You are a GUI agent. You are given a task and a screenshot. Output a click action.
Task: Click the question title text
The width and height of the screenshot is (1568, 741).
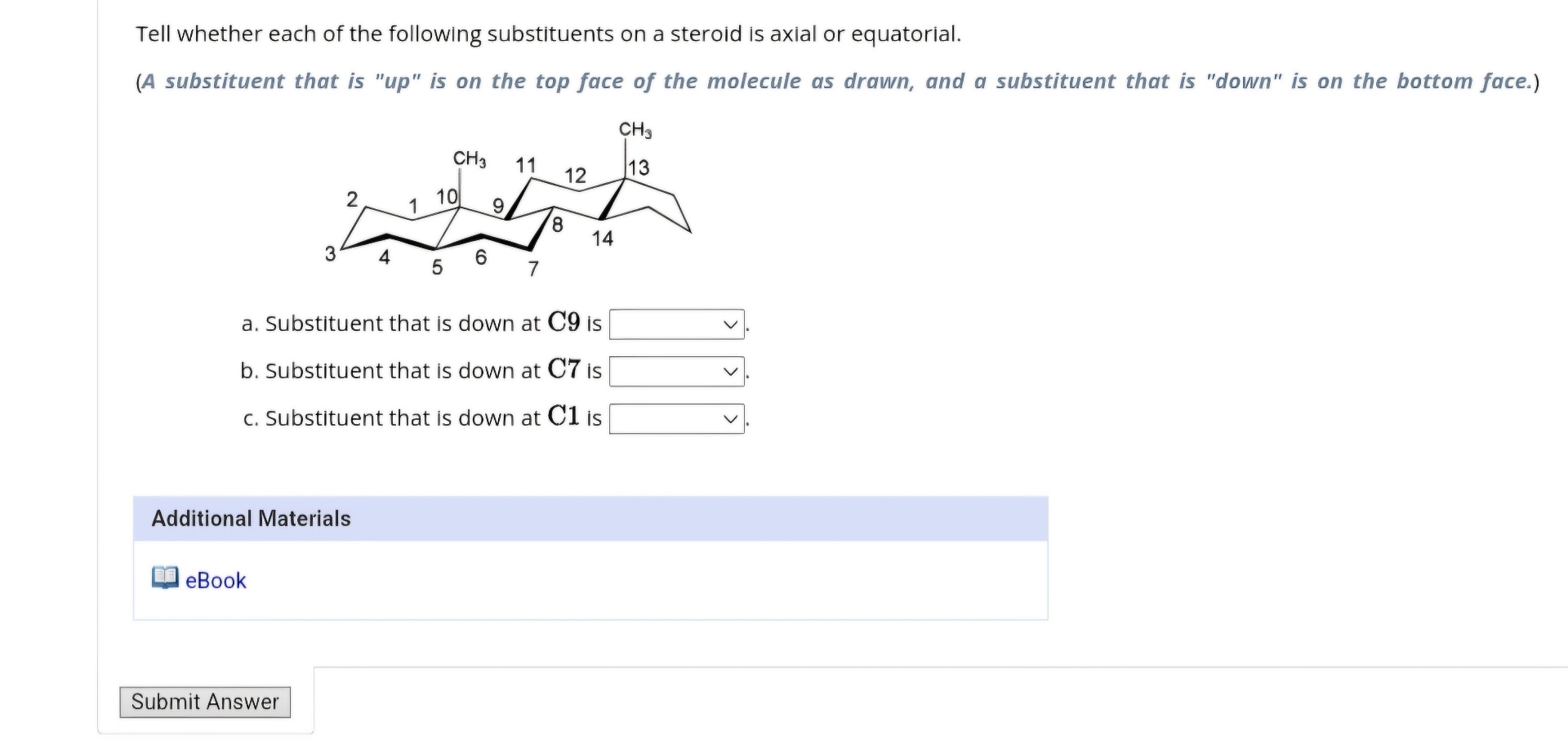click(549, 34)
